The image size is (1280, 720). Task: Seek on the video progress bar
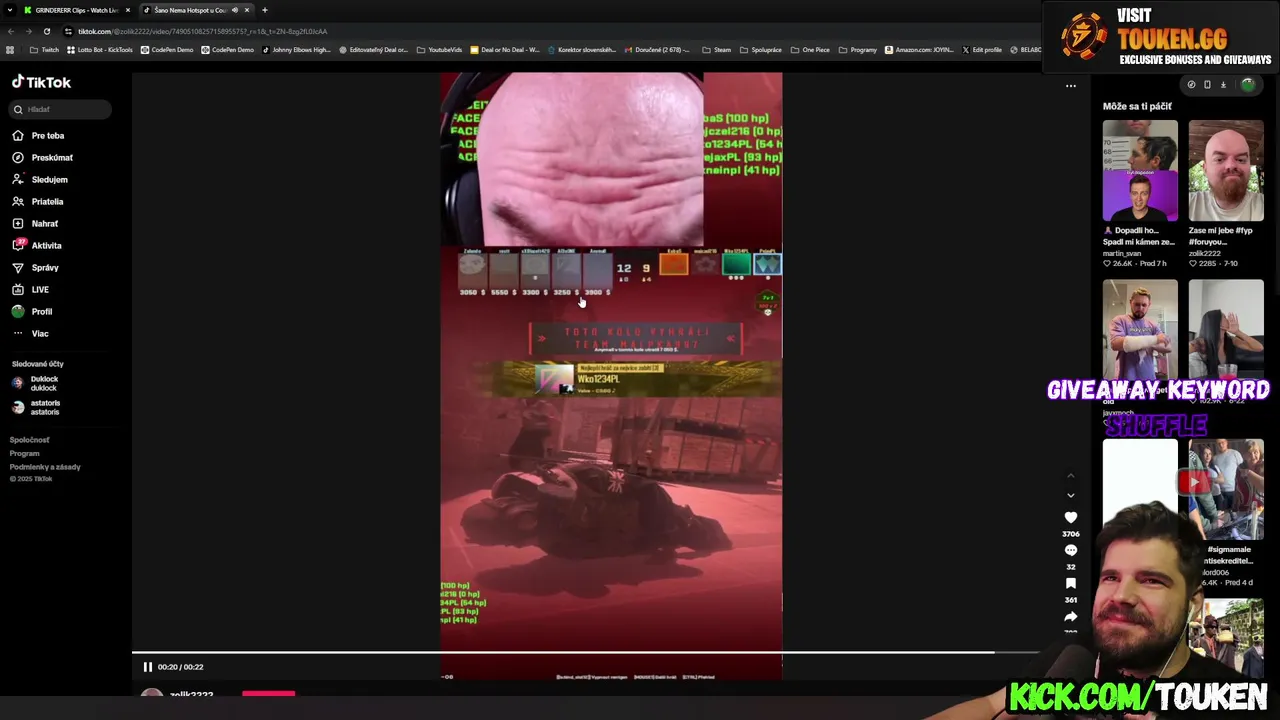585,652
